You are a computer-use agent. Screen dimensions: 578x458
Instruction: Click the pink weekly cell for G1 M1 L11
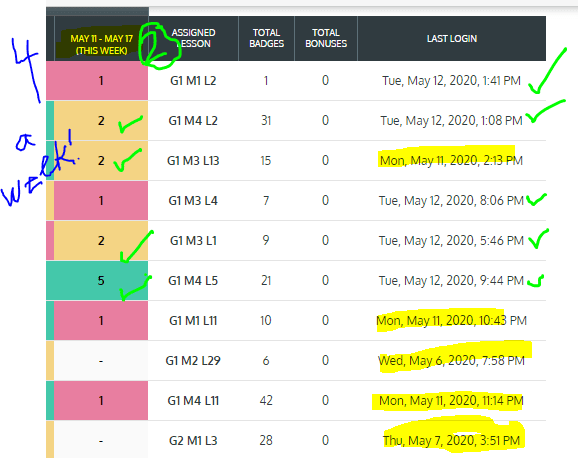[101, 320]
